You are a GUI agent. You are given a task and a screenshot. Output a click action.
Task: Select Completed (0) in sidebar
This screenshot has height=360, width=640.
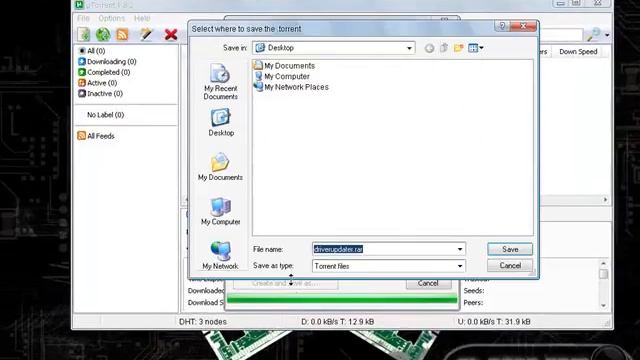click(x=104, y=72)
